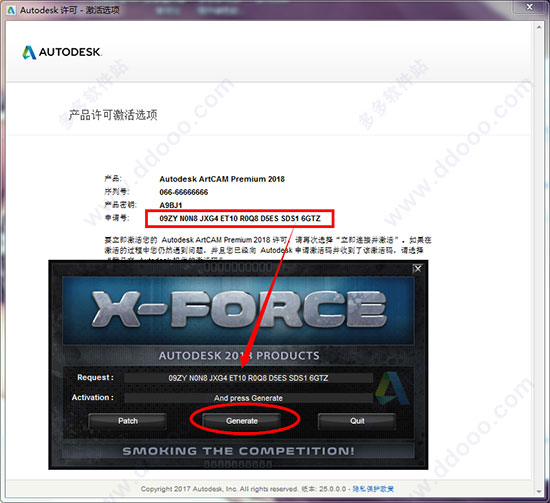Click product name Autodesk ArtCAM Premium 2018
The width and height of the screenshot is (550, 503).
tap(222, 179)
